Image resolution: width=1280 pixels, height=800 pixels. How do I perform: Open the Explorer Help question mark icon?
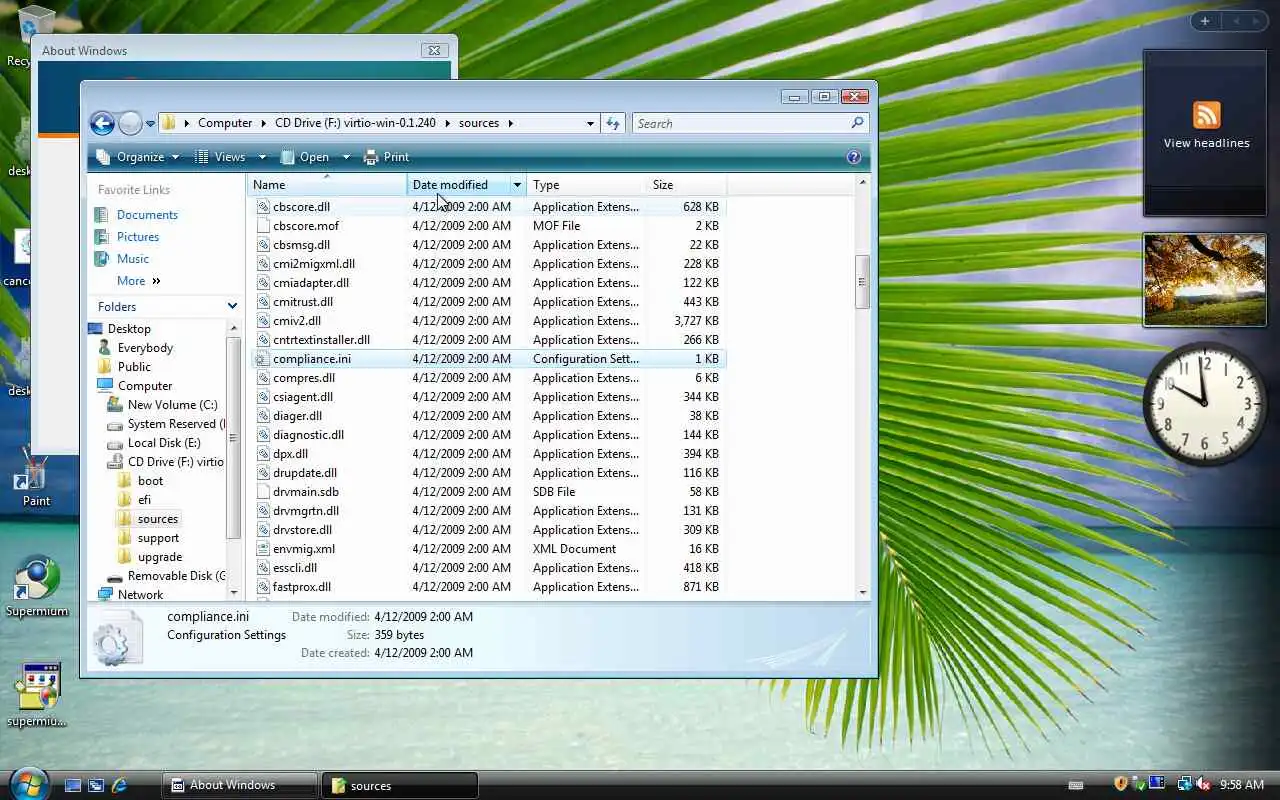[853, 157]
